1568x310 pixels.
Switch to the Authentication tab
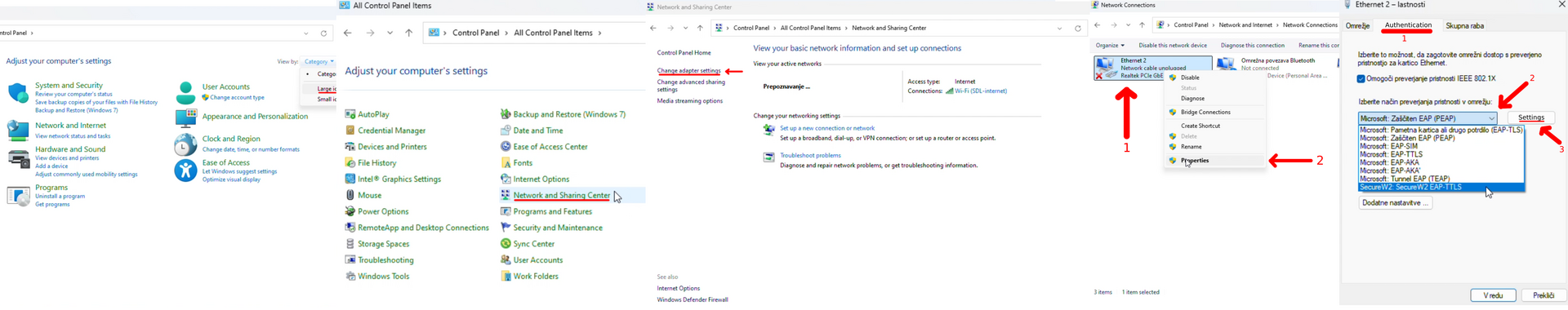pos(1408,25)
